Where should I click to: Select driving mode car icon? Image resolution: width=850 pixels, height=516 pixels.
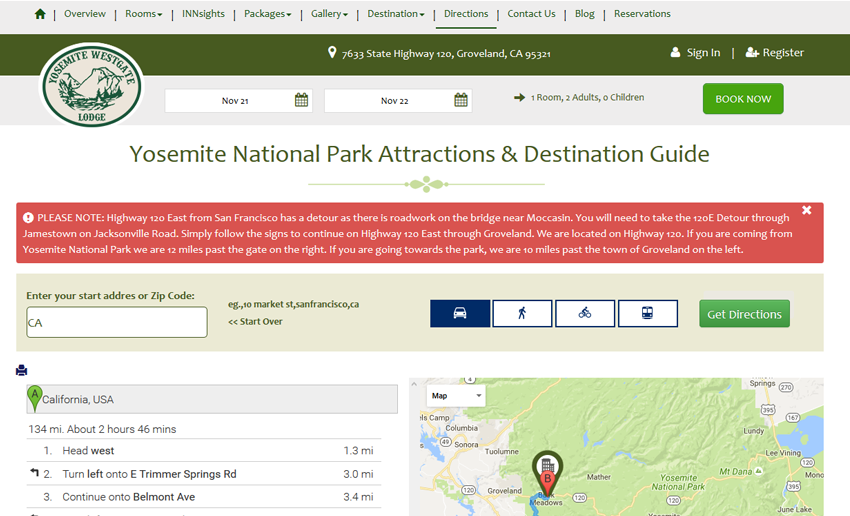pyautogui.click(x=460, y=313)
